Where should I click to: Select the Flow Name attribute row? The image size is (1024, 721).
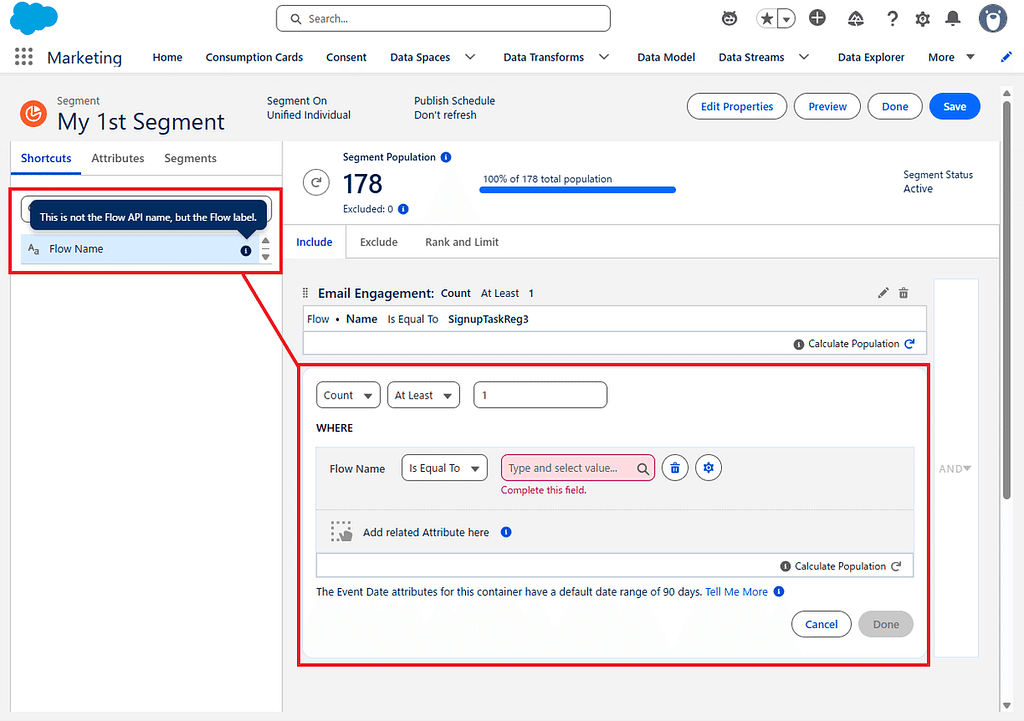[x=140, y=249]
